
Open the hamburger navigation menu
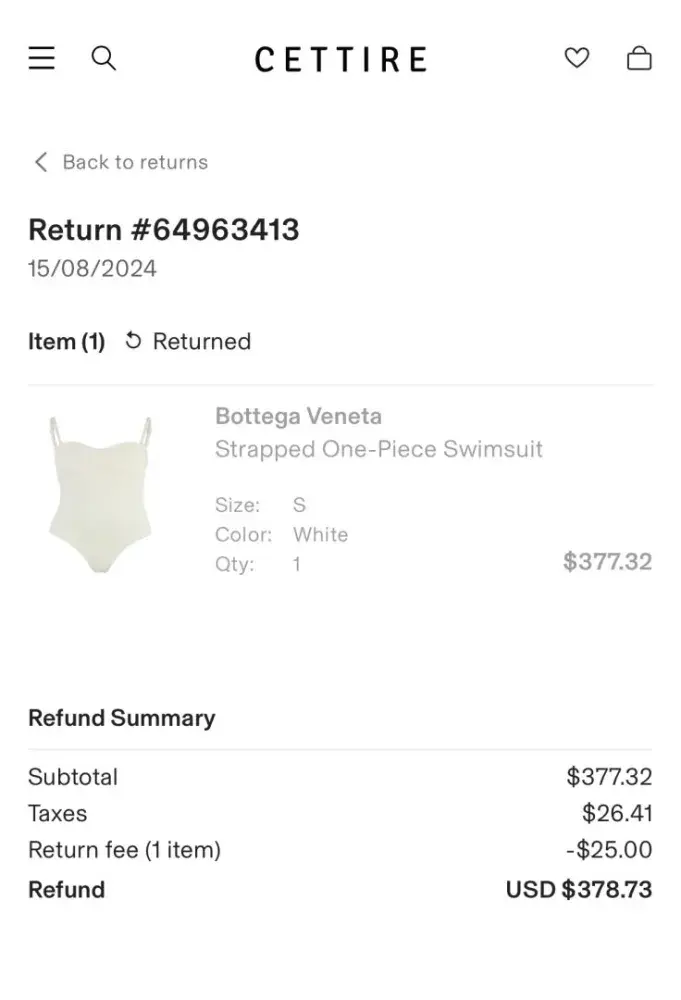pos(42,58)
